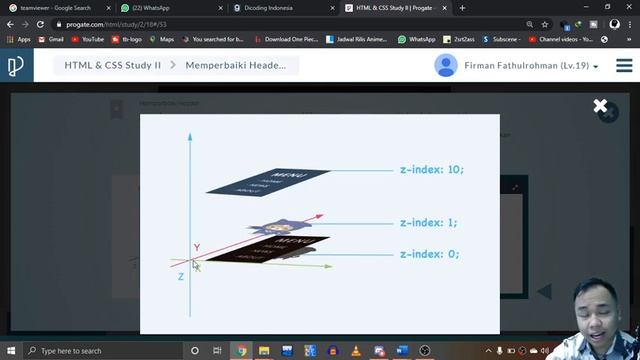Open the Subscene bookmark
This screenshot has height=360, width=640.
click(x=502, y=39)
